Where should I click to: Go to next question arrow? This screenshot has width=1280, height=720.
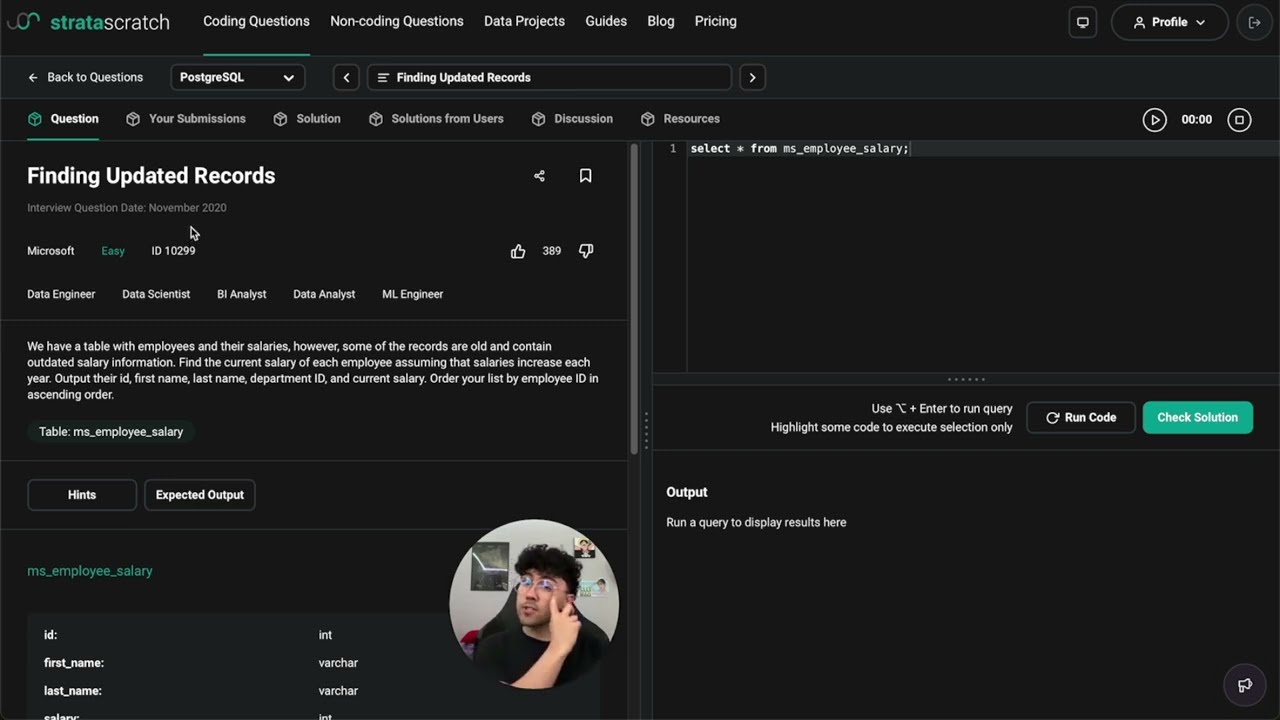(752, 77)
